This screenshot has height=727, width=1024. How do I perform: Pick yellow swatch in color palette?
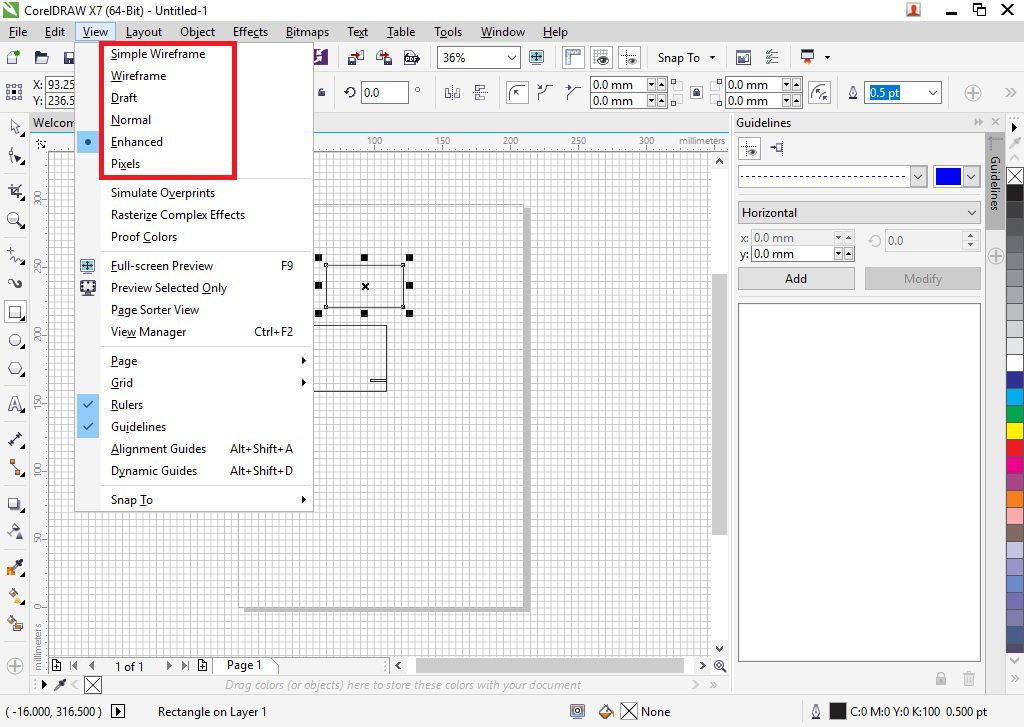[1015, 430]
